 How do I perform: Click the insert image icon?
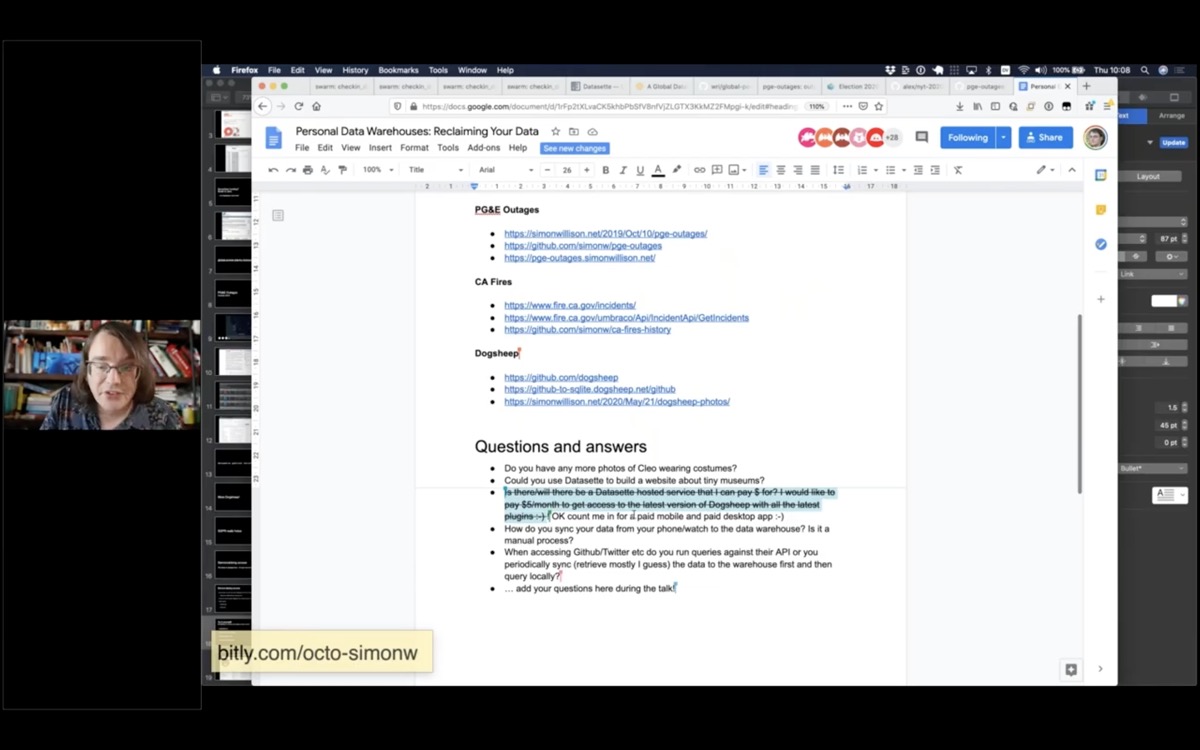click(734, 170)
